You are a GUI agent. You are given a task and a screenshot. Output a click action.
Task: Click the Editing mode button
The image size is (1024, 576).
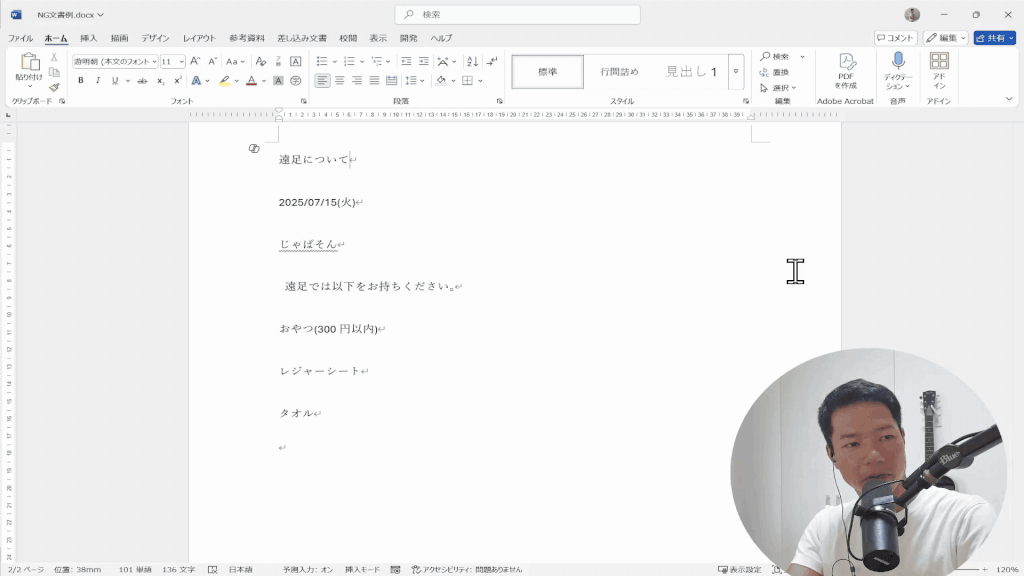click(946, 38)
